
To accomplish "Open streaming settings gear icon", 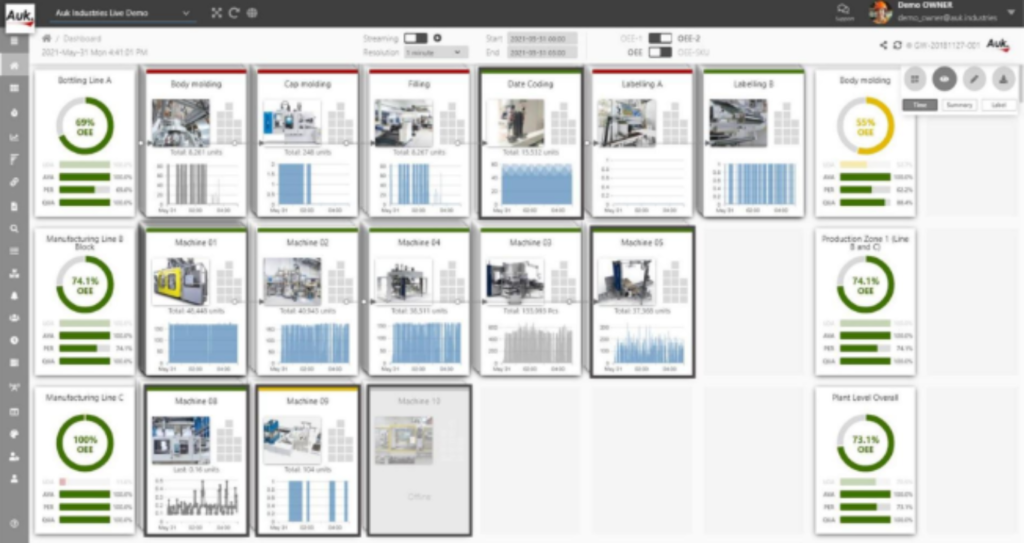I will click(x=438, y=37).
